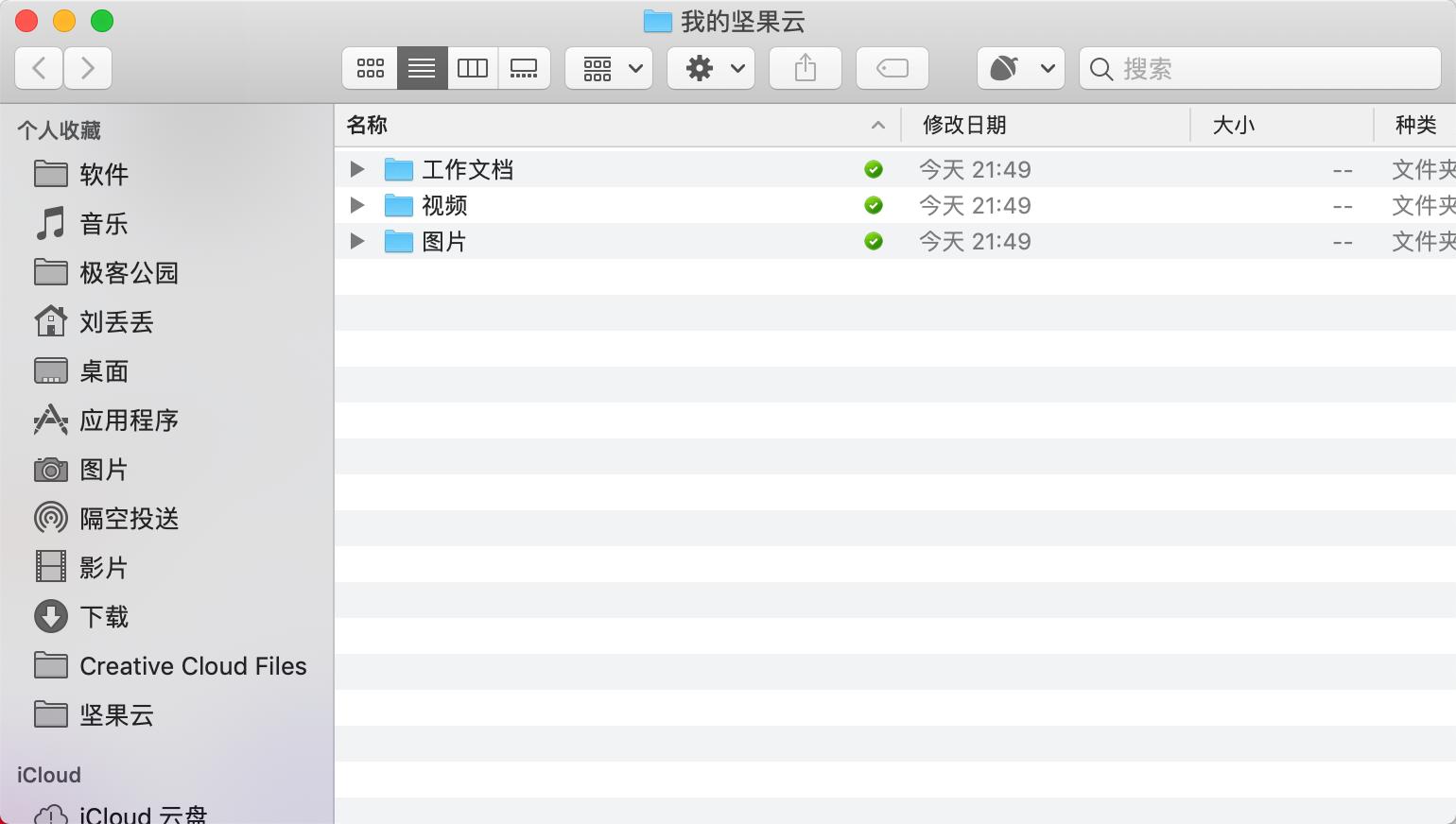The height and width of the screenshot is (824, 1456).
Task: Select the 工作文档 folder icon
Action: (399, 169)
